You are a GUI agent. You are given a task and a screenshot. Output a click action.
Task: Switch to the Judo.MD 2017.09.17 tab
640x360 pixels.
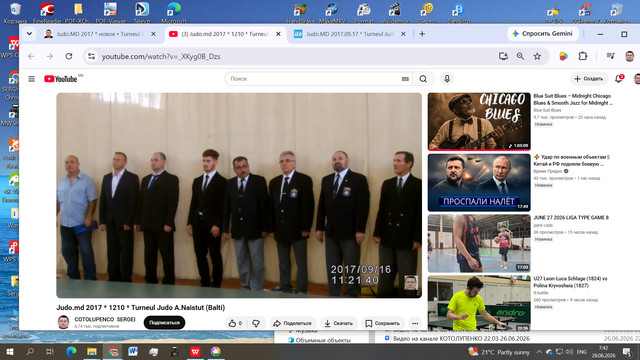[x=349, y=34]
